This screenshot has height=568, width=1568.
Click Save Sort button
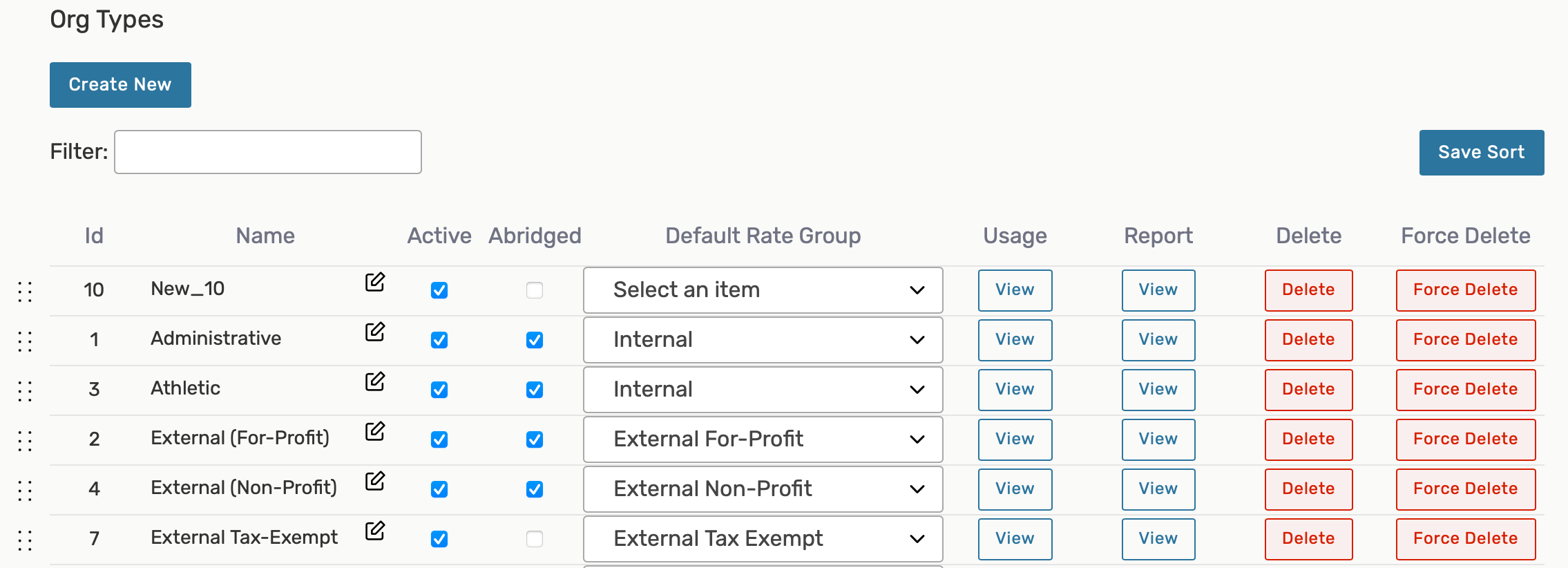coord(1481,153)
